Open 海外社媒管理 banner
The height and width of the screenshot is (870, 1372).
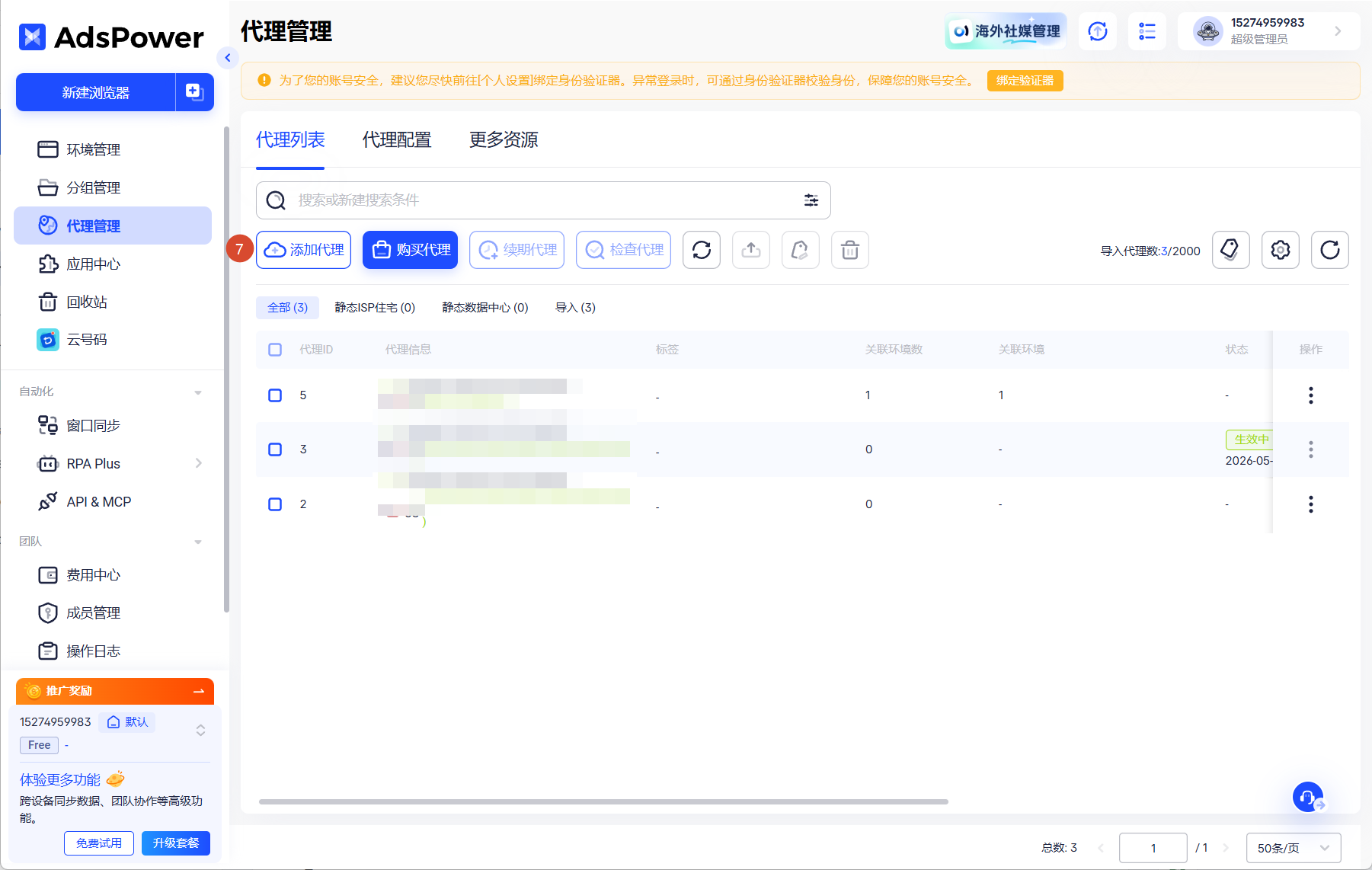coord(1006,31)
